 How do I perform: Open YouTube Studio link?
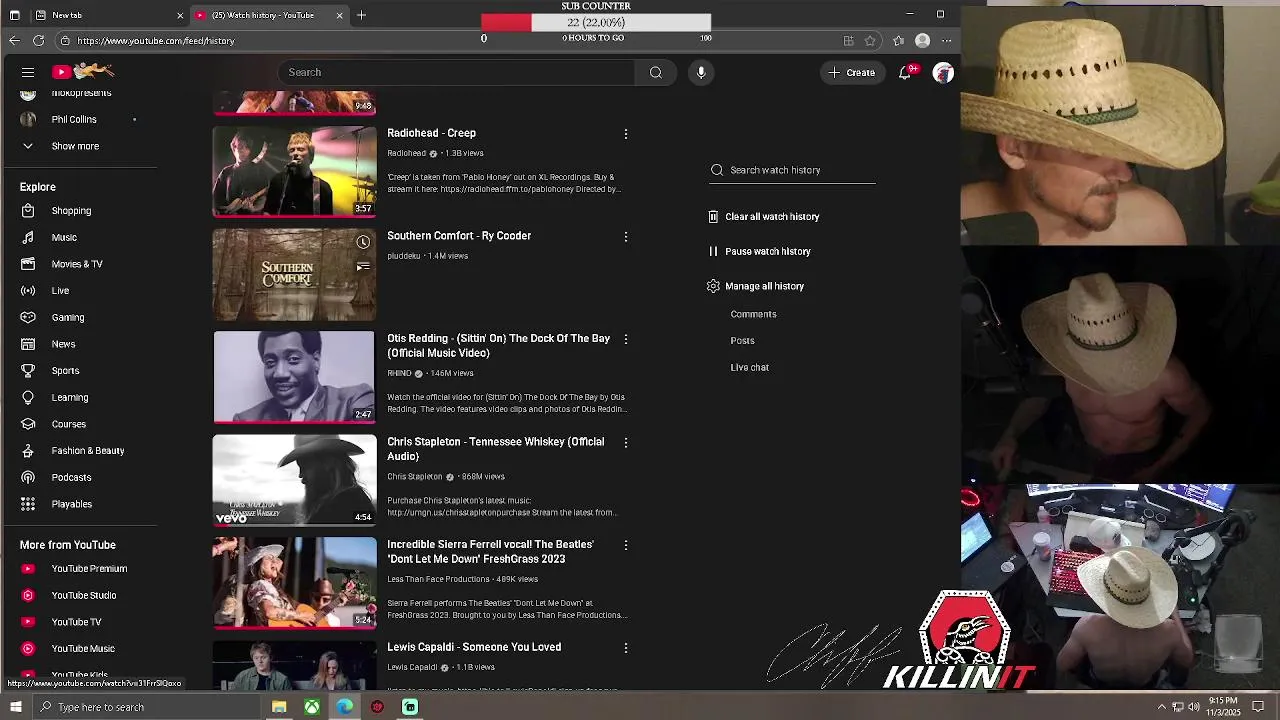click(84, 595)
